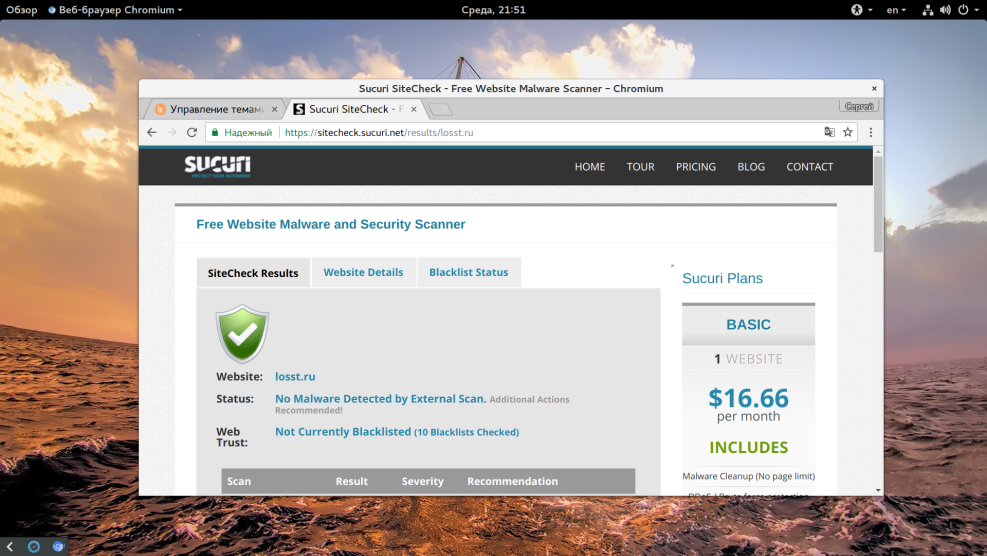Click the Сергей profile button
The width and height of the screenshot is (987, 556).
[859, 106]
